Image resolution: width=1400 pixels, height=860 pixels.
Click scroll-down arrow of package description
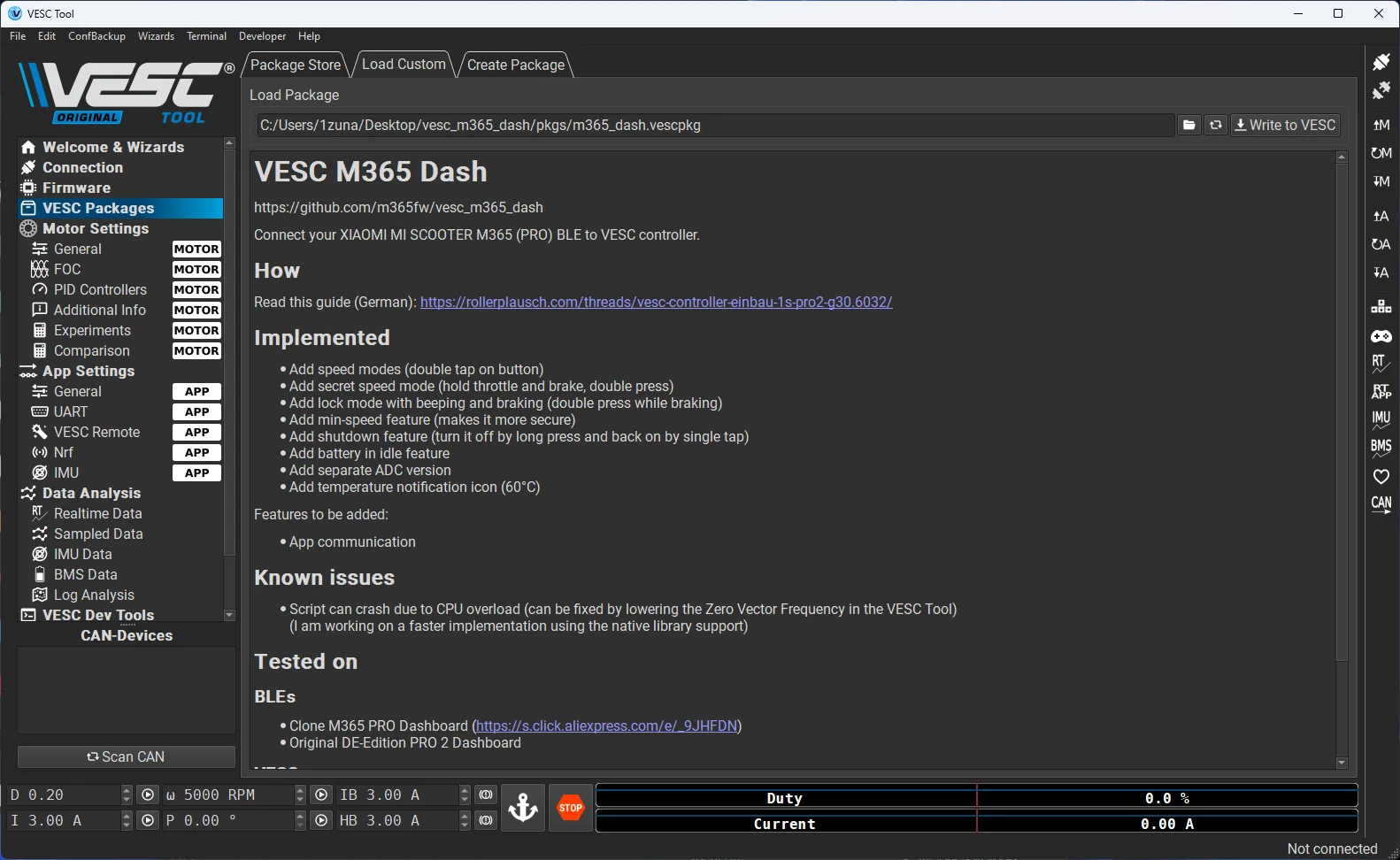(x=1342, y=763)
